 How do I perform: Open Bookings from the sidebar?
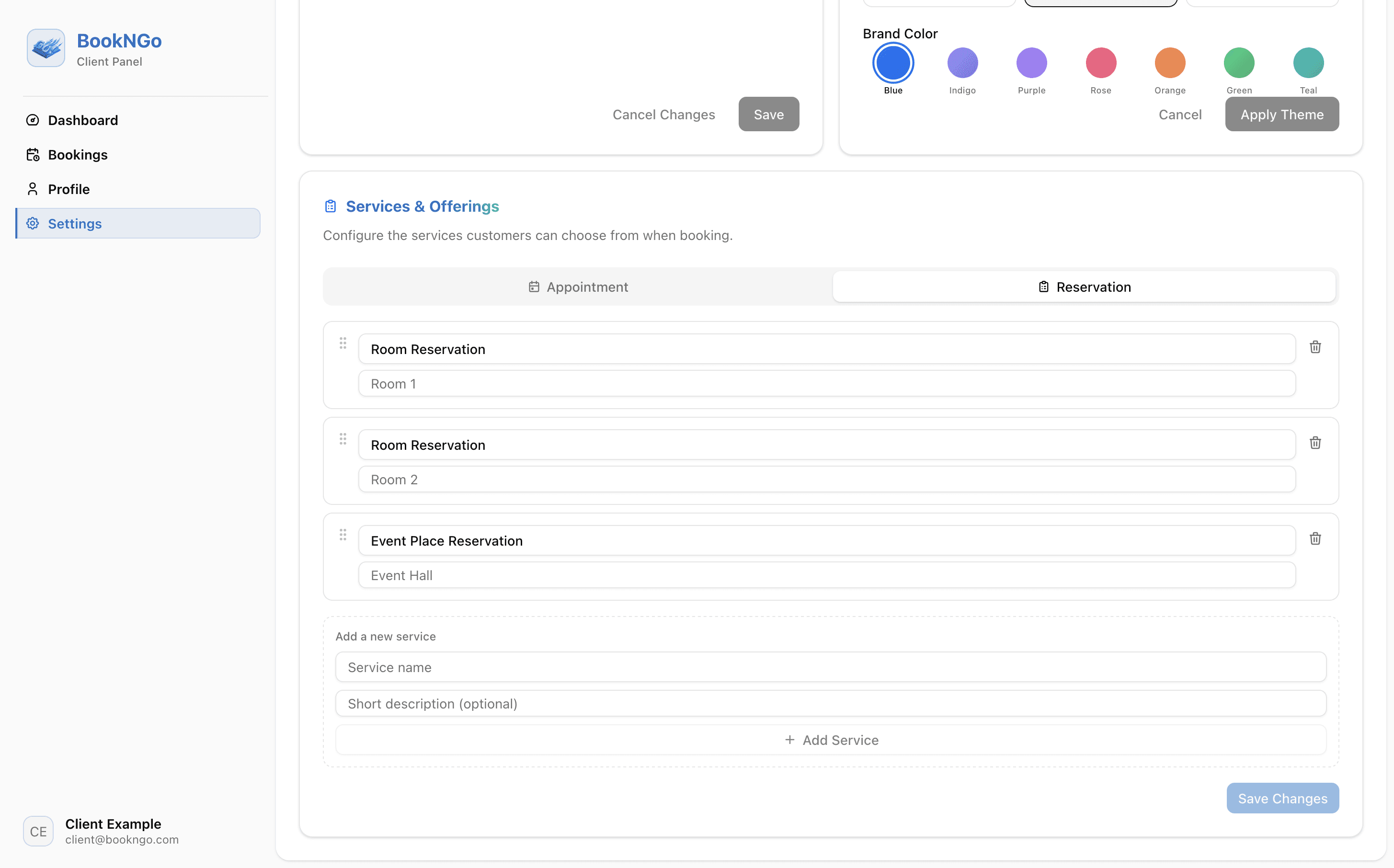[138, 154]
